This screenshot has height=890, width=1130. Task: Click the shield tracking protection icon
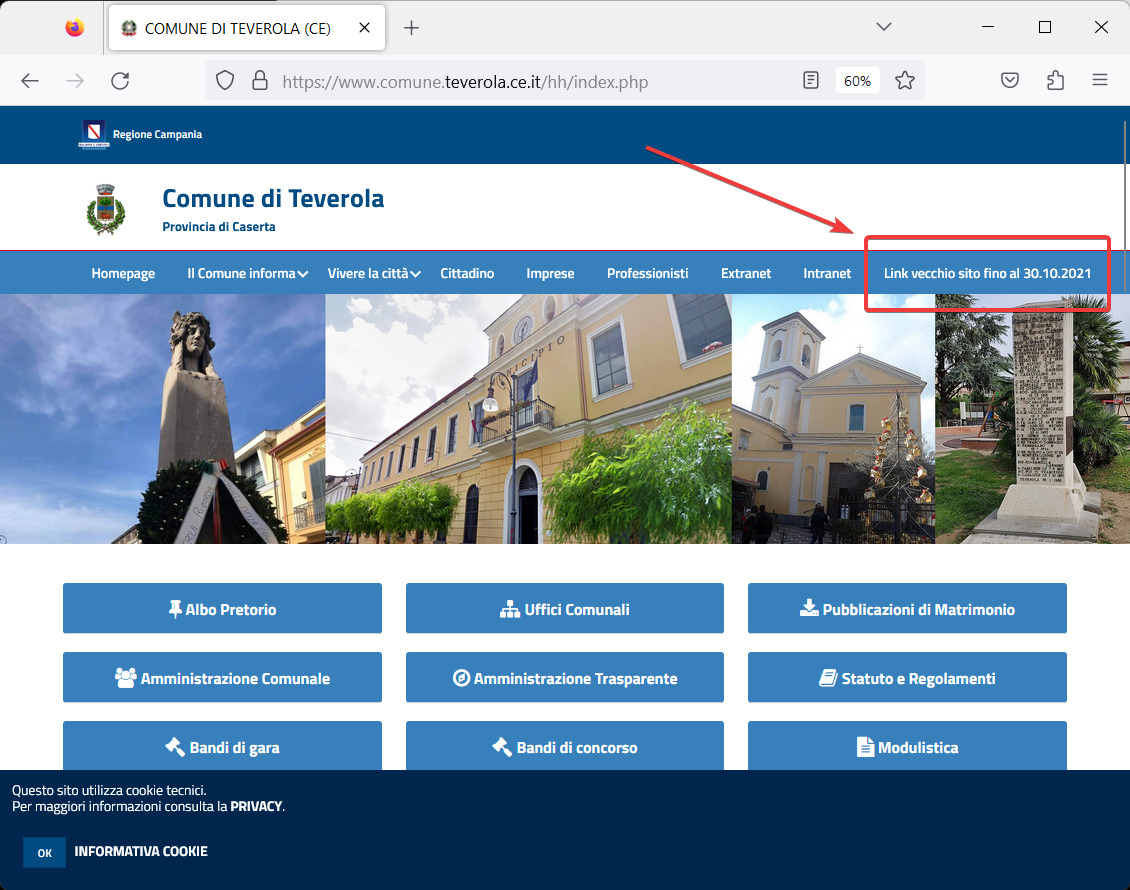click(225, 81)
